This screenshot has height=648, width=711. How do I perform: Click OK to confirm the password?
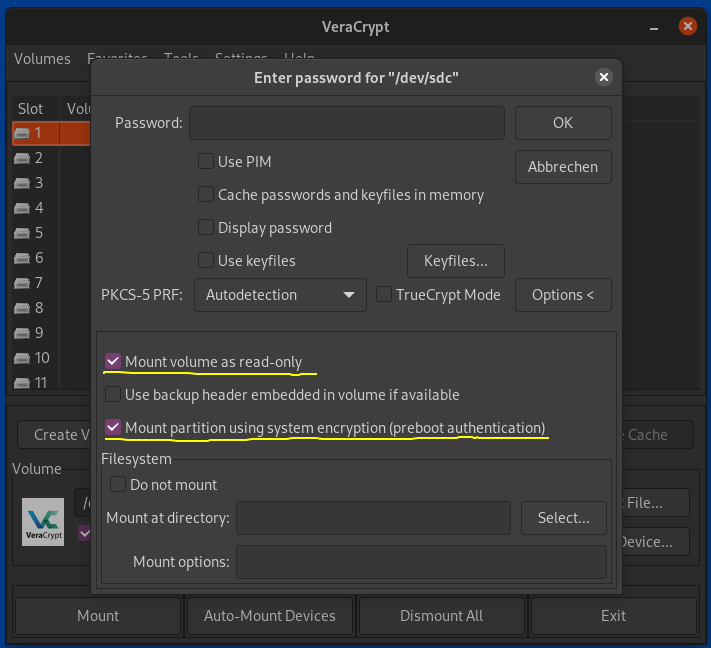point(563,123)
